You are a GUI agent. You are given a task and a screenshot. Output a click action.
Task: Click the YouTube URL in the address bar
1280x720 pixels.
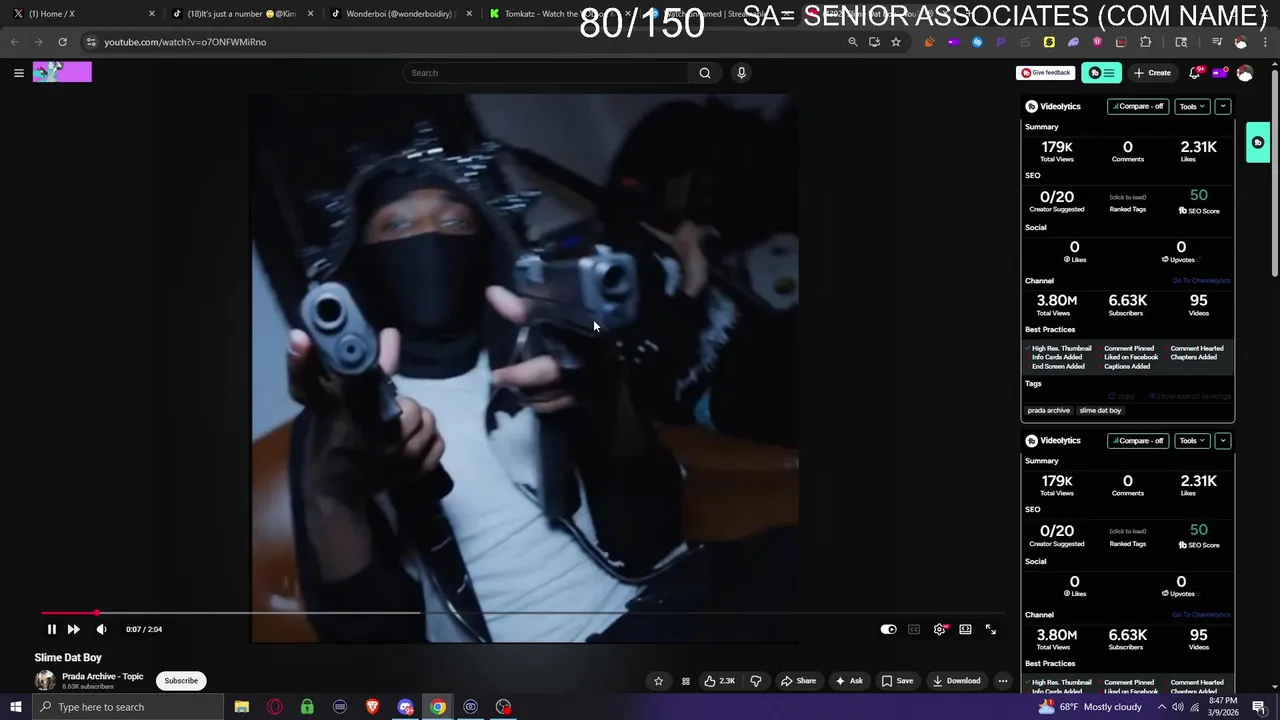[x=185, y=42]
